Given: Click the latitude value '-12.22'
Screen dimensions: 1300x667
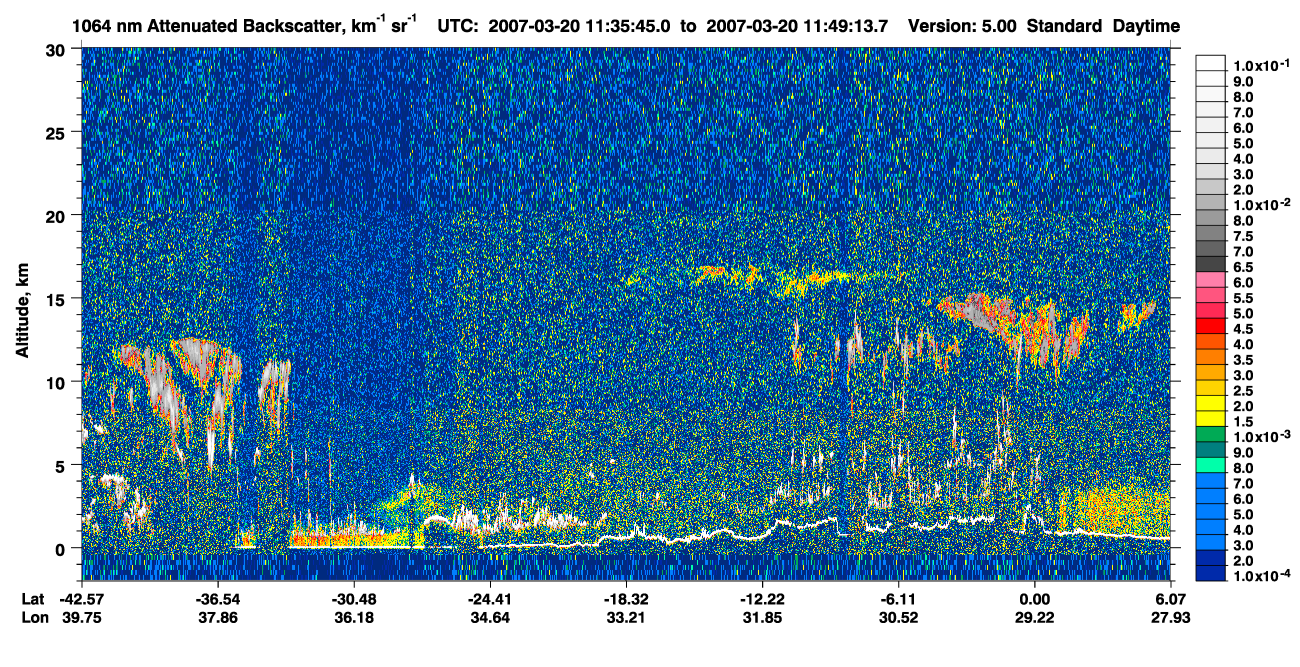Looking at the screenshot, I should [x=762, y=598].
